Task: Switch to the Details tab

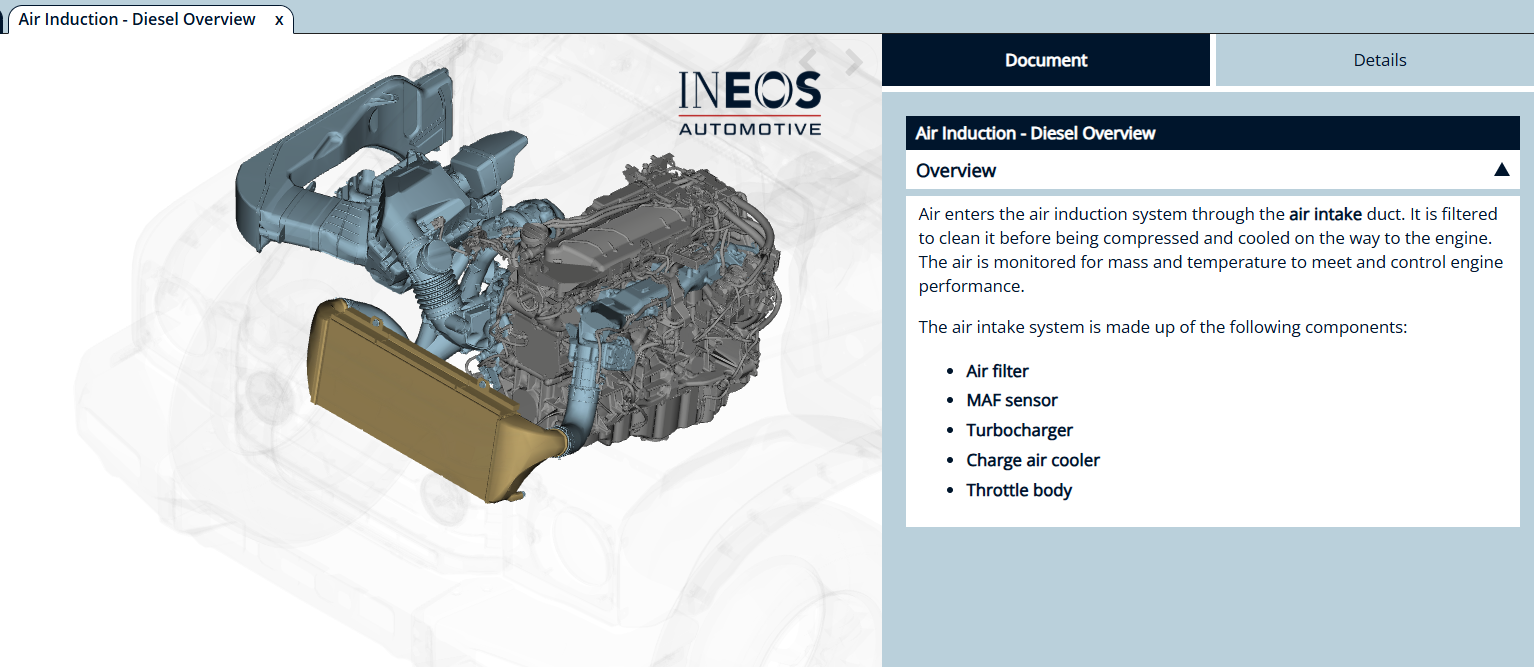Action: click(1380, 60)
